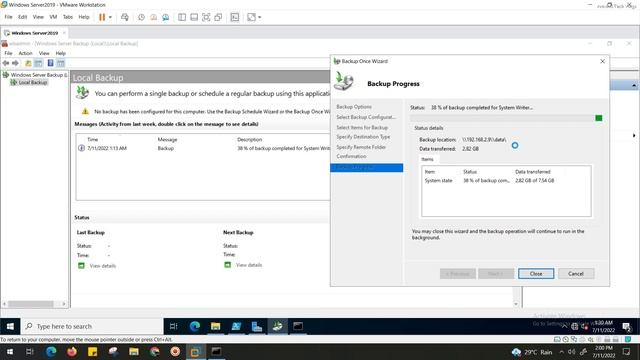This screenshot has height=360, width=640.
Task: Open the VMware File menu
Action: [8, 17]
